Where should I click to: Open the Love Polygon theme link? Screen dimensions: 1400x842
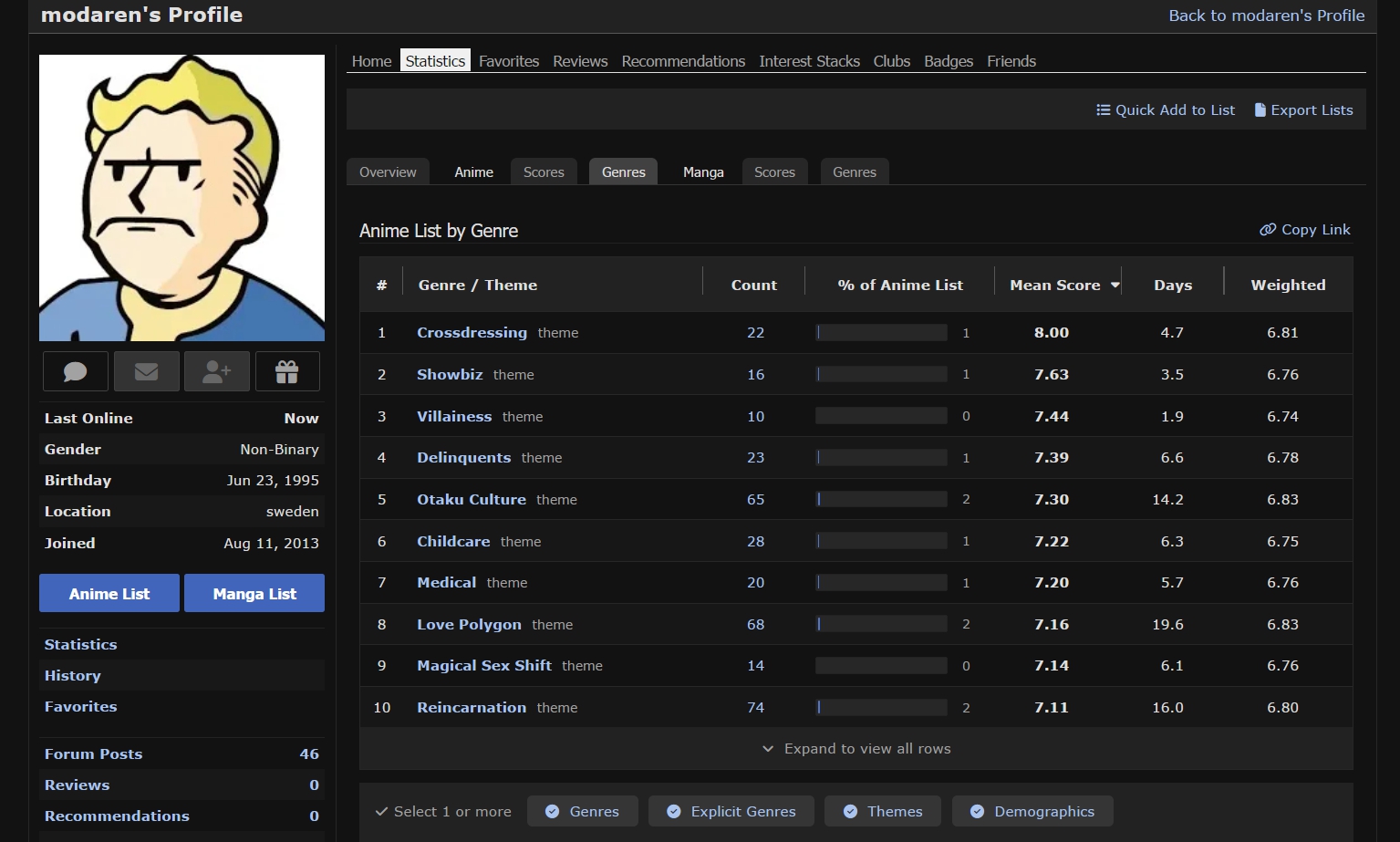click(x=469, y=625)
